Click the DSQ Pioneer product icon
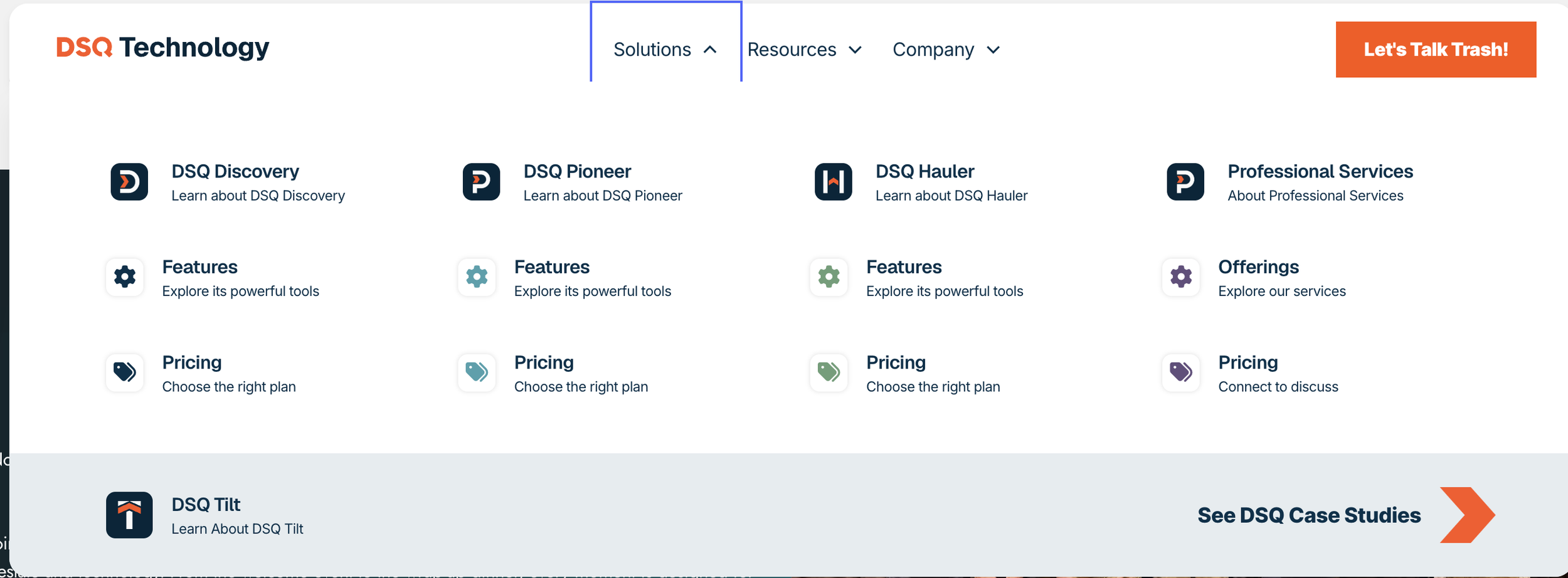The height and width of the screenshot is (578, 1568). (x=481, y=182)
